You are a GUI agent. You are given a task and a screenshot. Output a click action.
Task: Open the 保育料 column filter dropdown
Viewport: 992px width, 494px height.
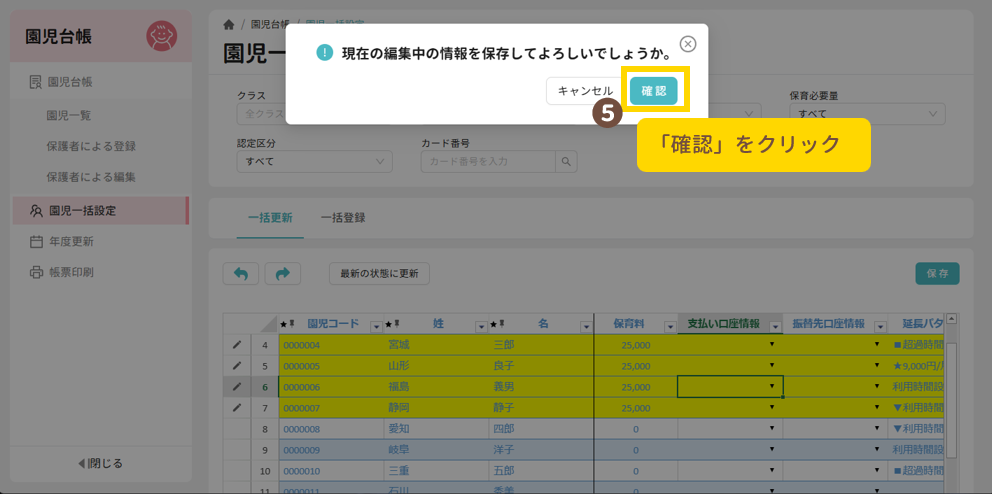(669, 325)
